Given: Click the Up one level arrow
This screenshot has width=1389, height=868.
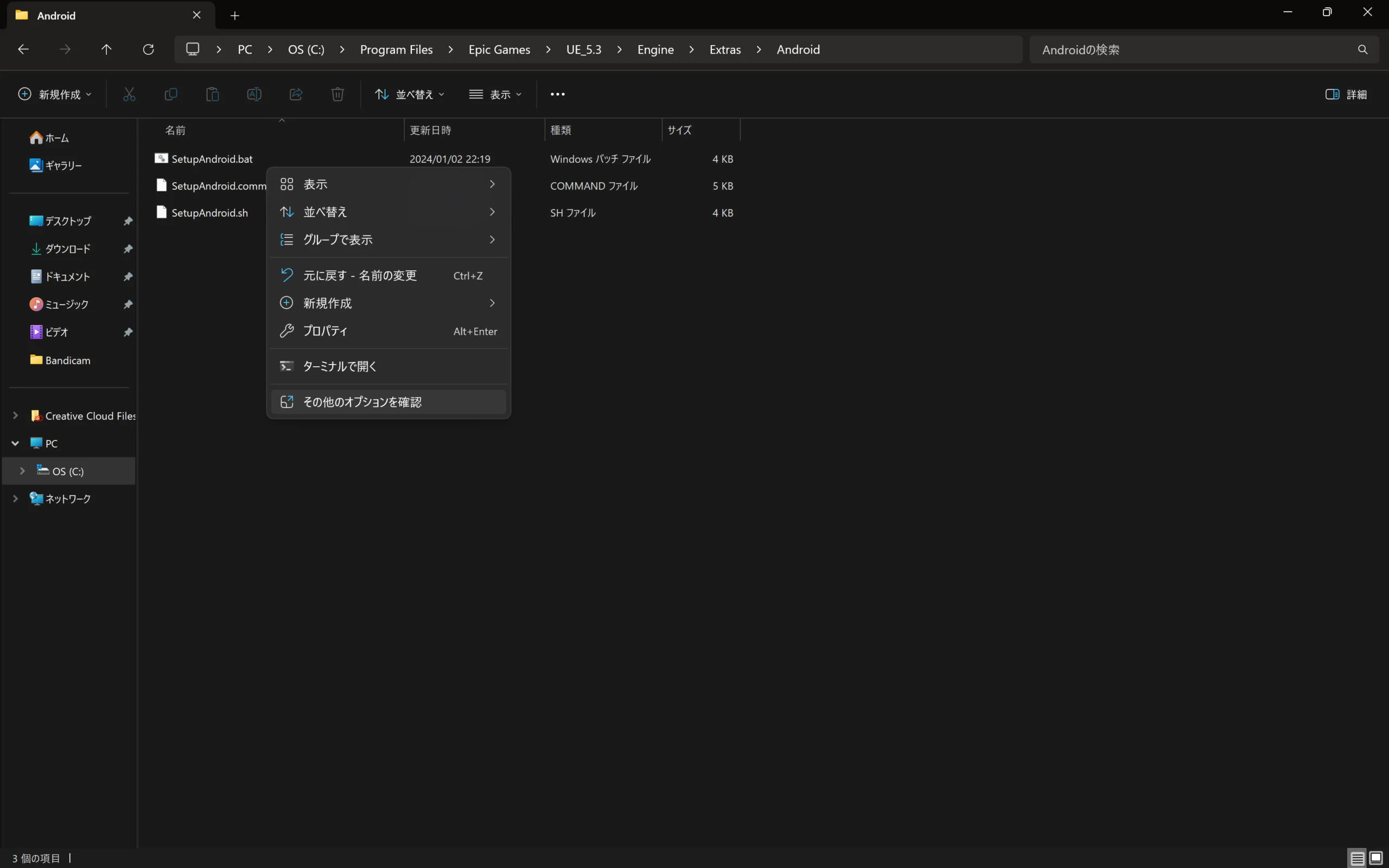Looking at the screenshot, I should 106,49.
